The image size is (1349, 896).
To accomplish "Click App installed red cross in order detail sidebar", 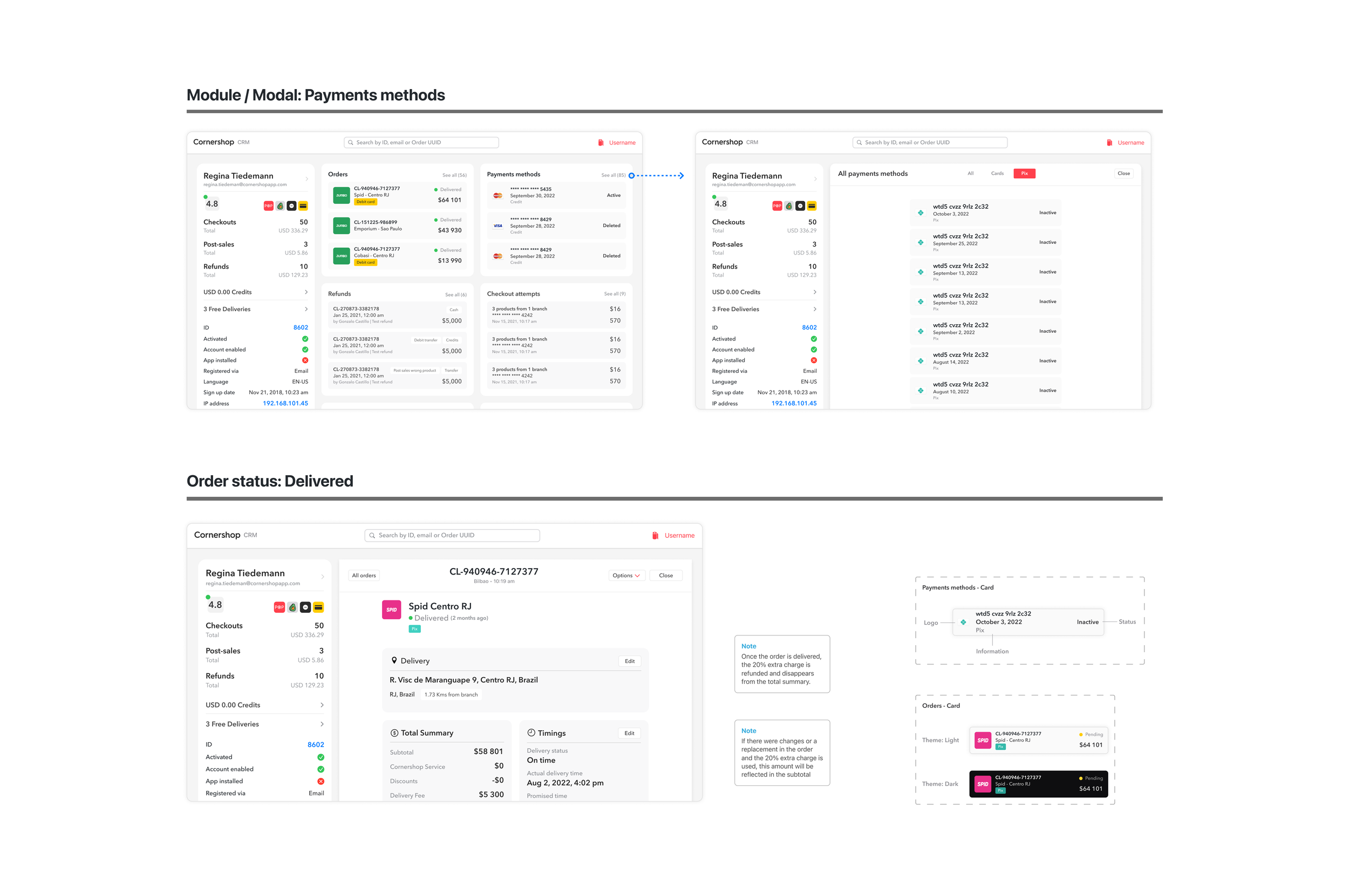I will pyautogui.click(x=321, y=781).
